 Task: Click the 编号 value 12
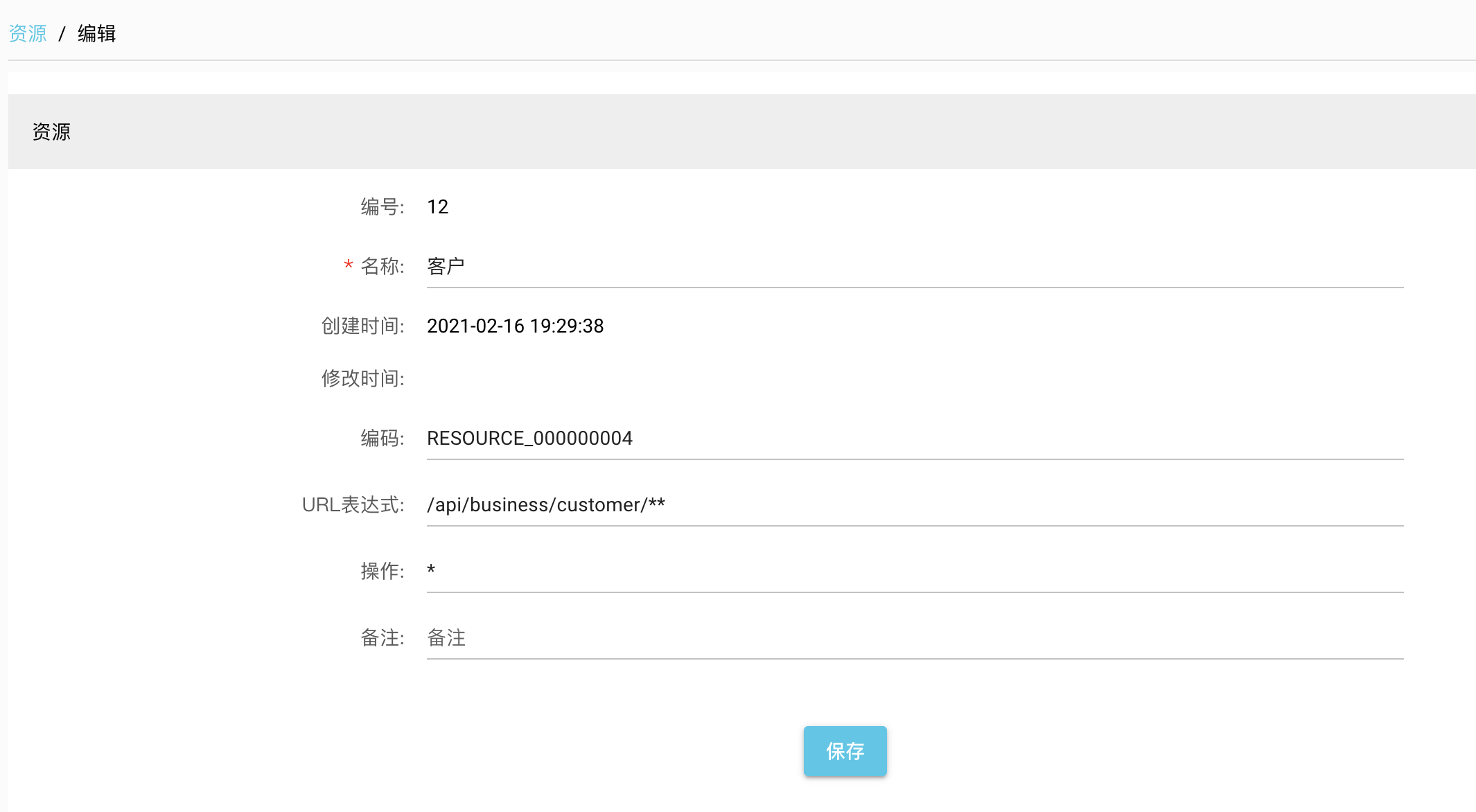tap(437, 207)
